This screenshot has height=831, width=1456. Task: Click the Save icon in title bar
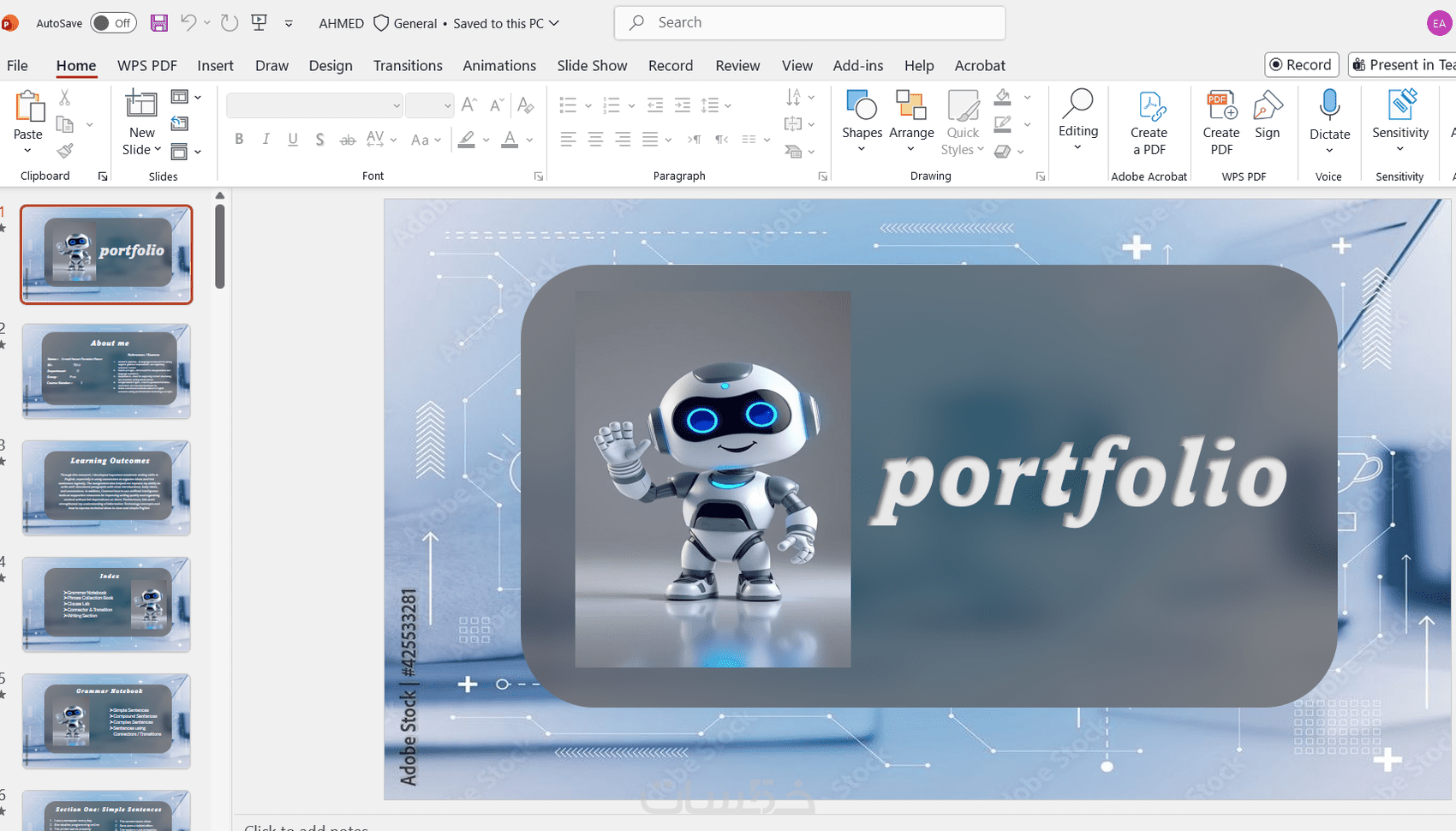click(159, 23)
